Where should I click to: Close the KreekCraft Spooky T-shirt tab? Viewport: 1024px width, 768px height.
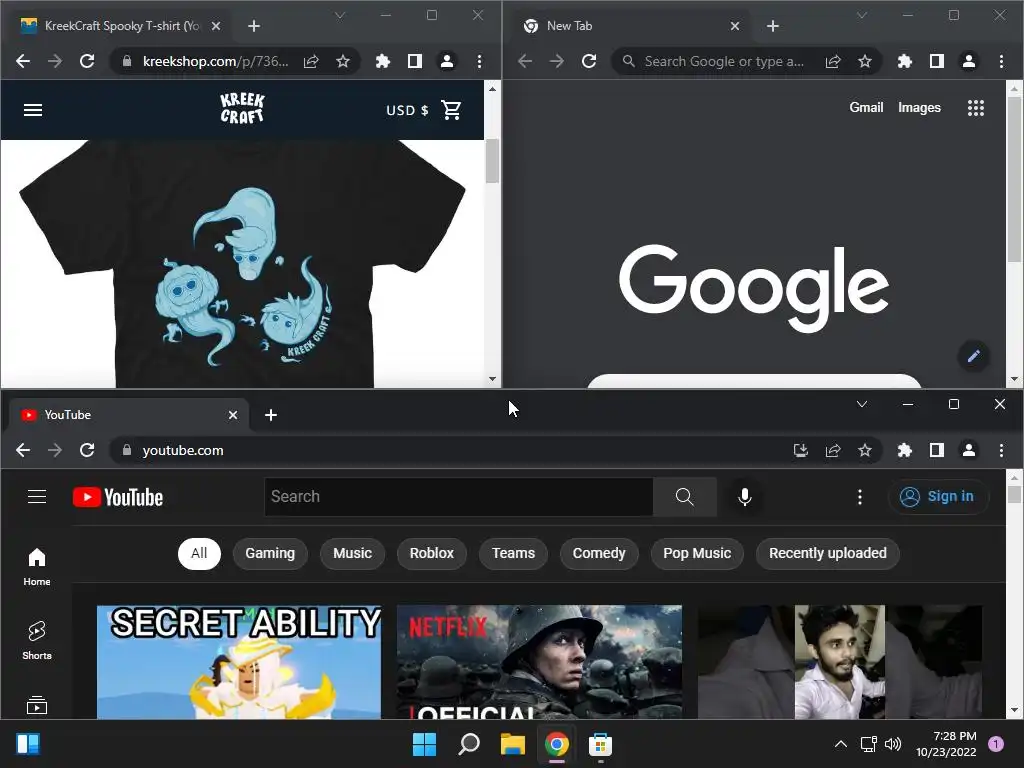pos(216,26)
